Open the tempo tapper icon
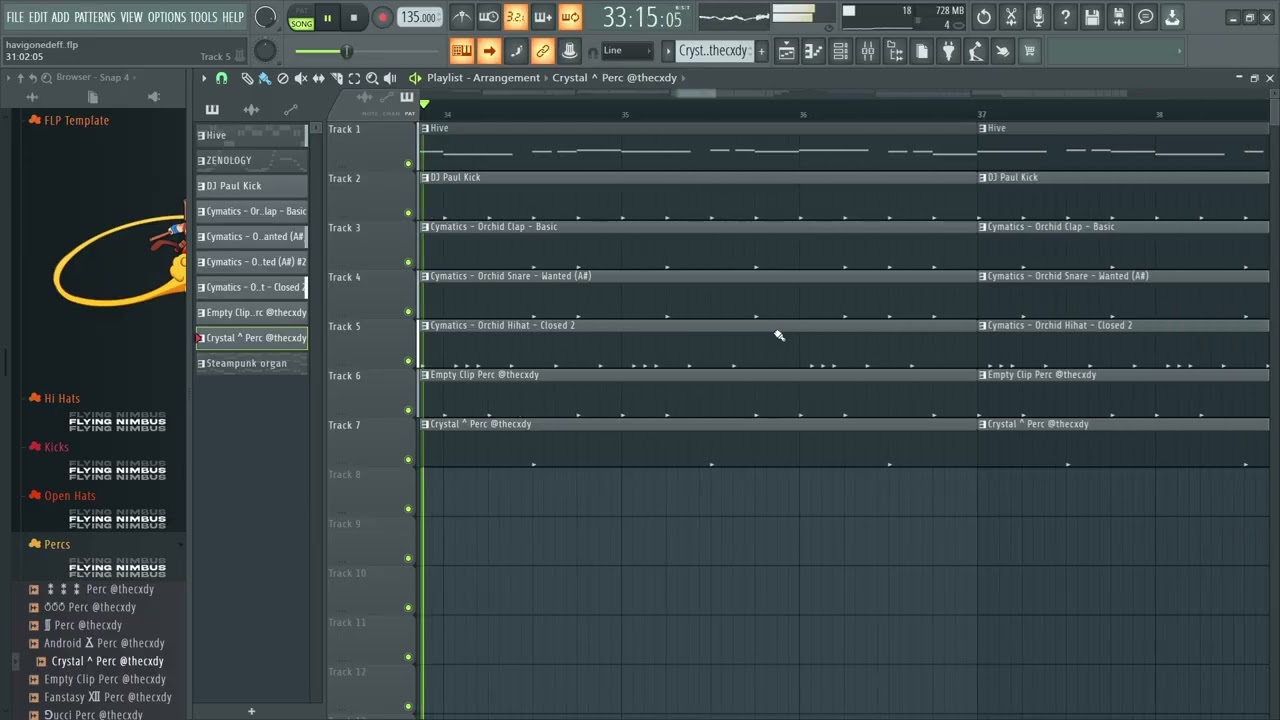Screen dimensions: 1280x720 pyautogui.click(x=976, y=51)
